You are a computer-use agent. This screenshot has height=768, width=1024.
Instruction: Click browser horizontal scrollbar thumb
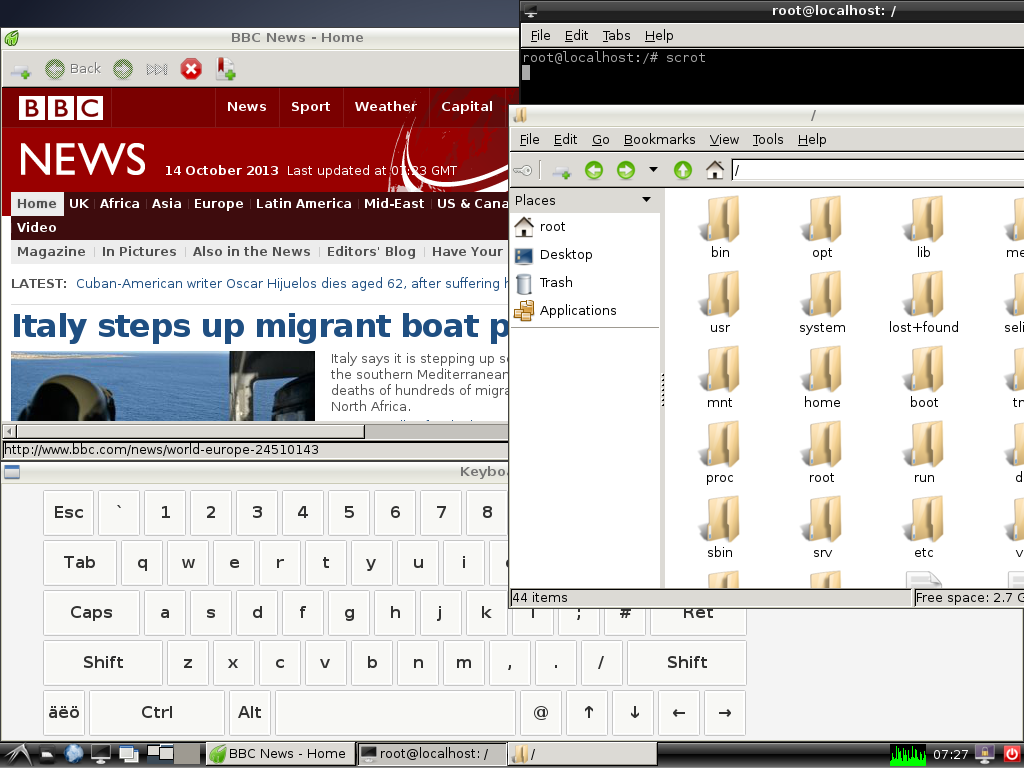pos(190,432)
